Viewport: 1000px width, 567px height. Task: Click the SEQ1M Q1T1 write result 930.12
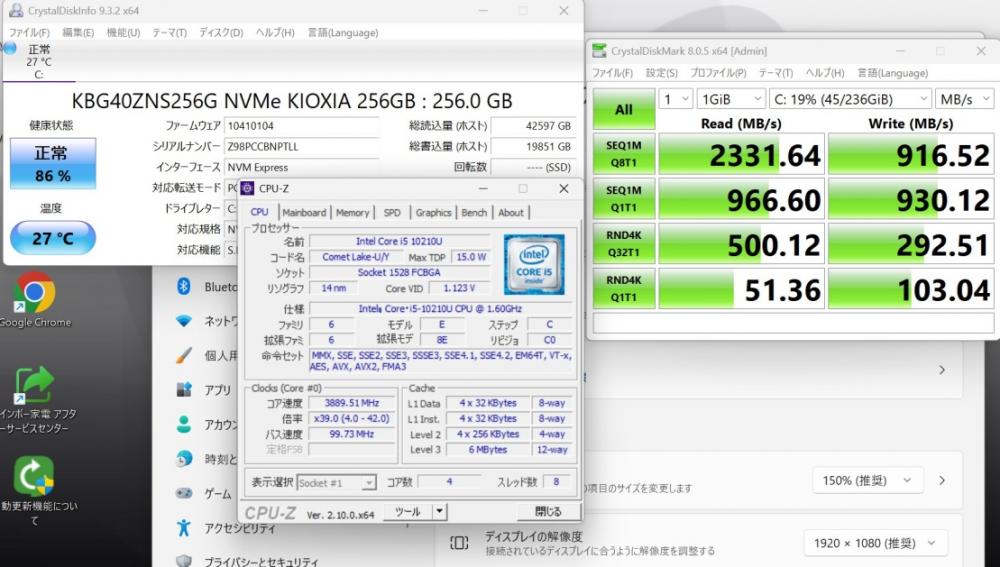[911, 199]
